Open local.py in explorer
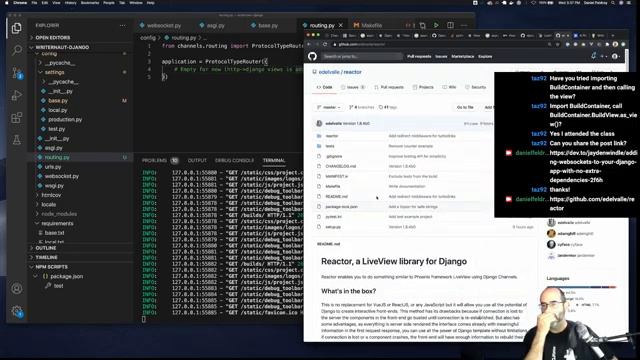Screen dimensions: 640x360 tap(58, 110)
